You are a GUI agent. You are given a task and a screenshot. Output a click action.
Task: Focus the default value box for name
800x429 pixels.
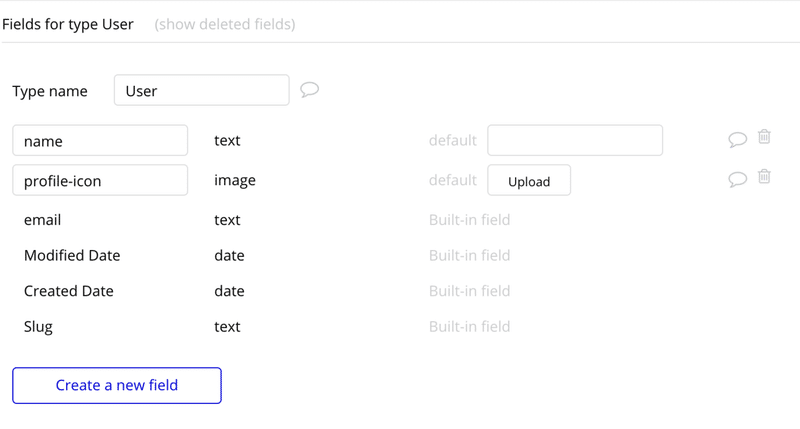575,140
